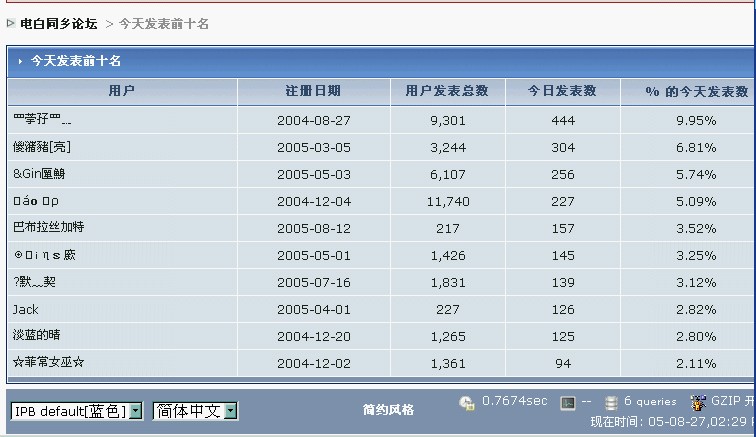Open the 简体中文 language dropdown
Image resolution: width=756 pixels, height=437 pixels.
(x=195, y=411)
